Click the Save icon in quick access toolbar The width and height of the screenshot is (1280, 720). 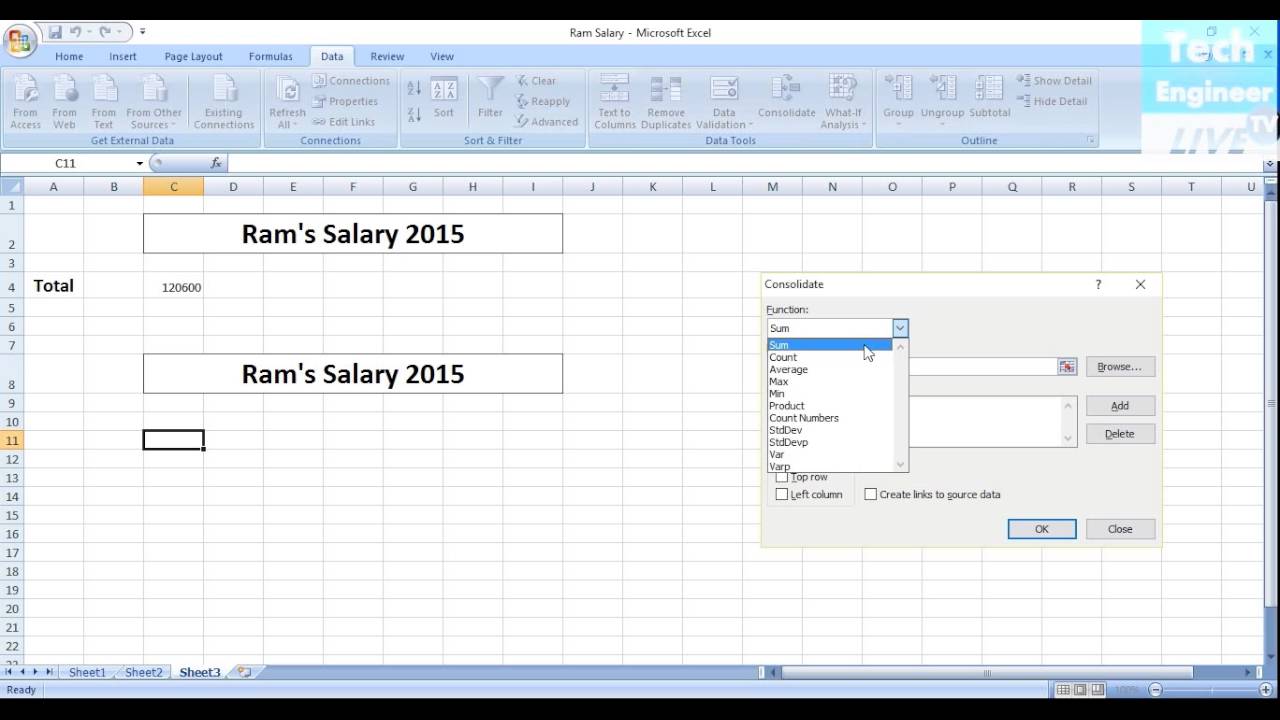point(55,32)
